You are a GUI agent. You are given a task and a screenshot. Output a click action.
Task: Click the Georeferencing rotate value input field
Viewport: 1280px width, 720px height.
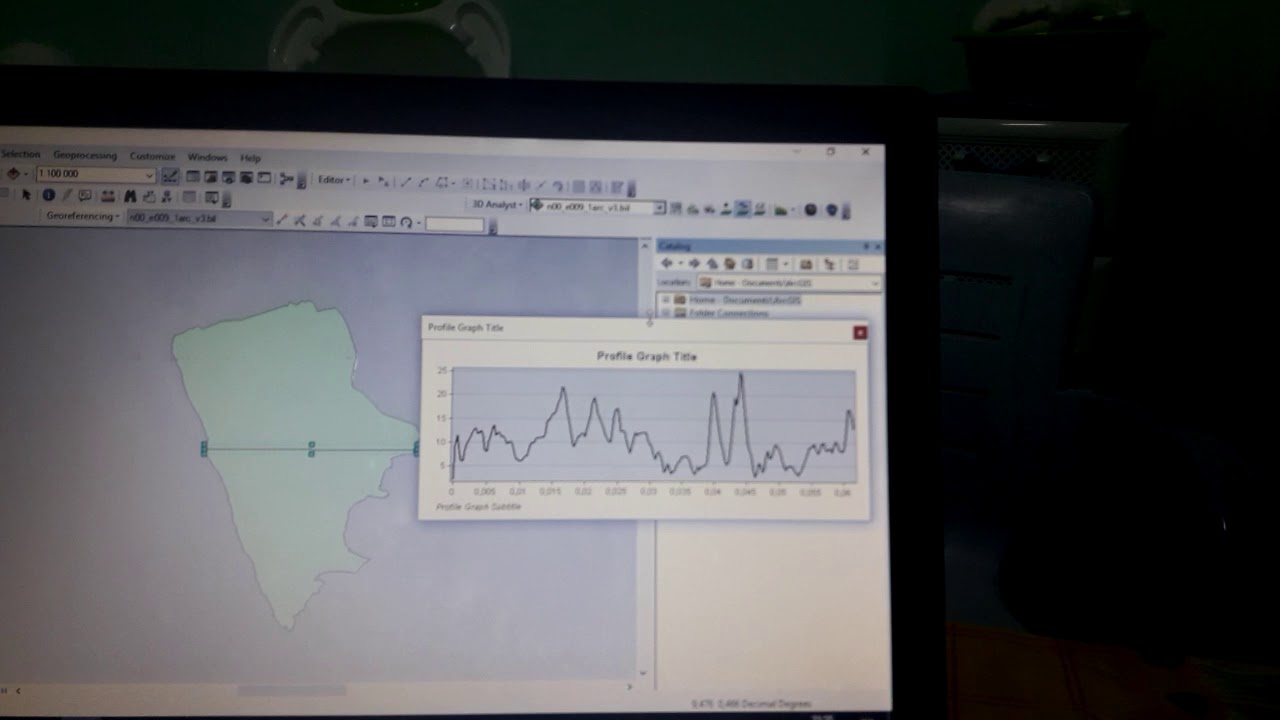coord(454,224)
